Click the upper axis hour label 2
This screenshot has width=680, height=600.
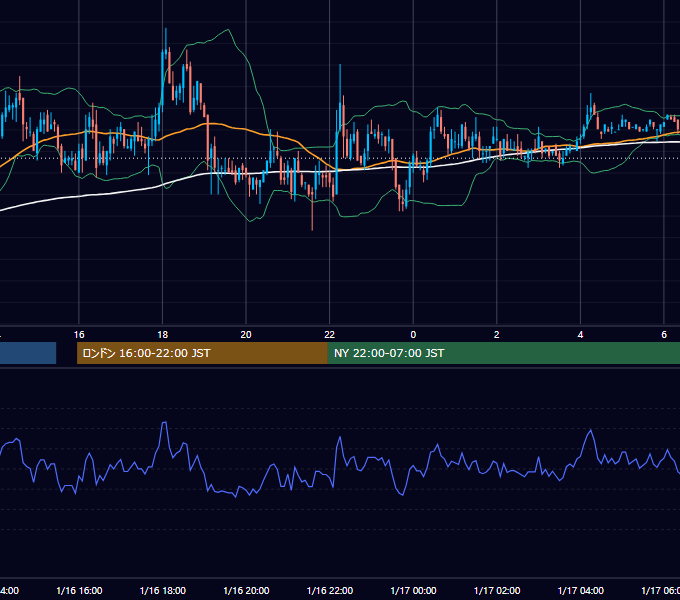click(497, 335)
